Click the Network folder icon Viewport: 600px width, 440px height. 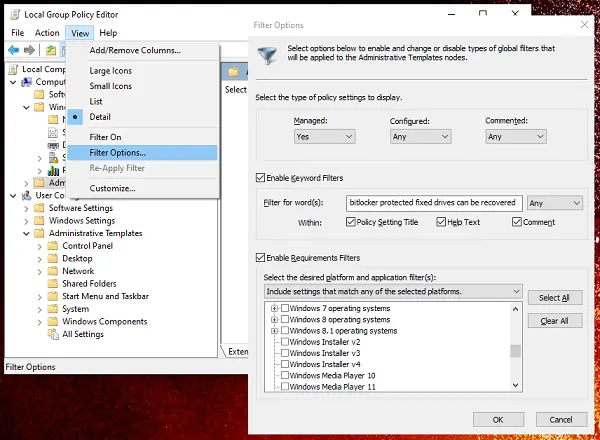point(53,271)
